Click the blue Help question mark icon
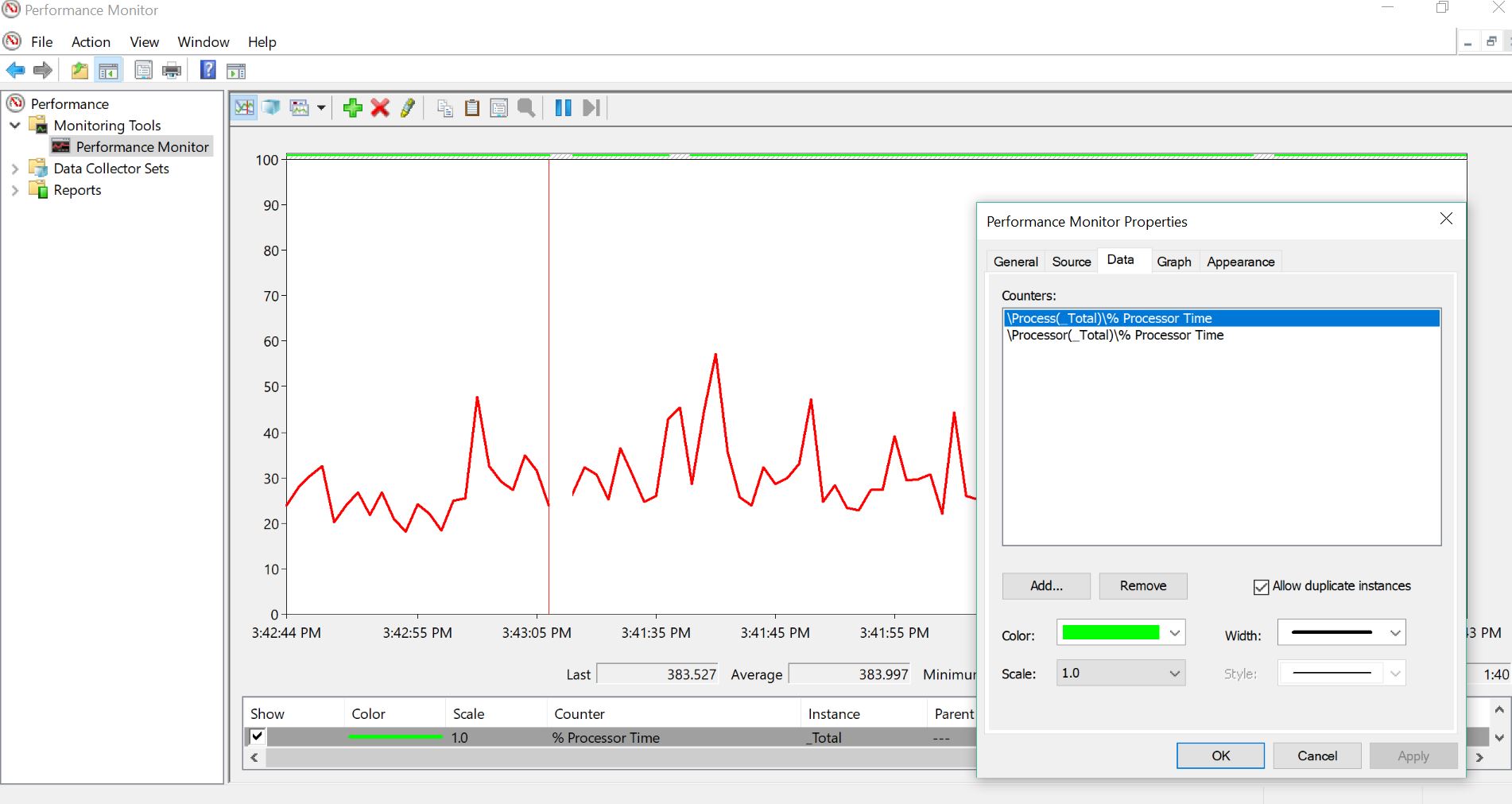This screenshot has width=1512, height=804. pyautogui.click(x=207, y=71)
